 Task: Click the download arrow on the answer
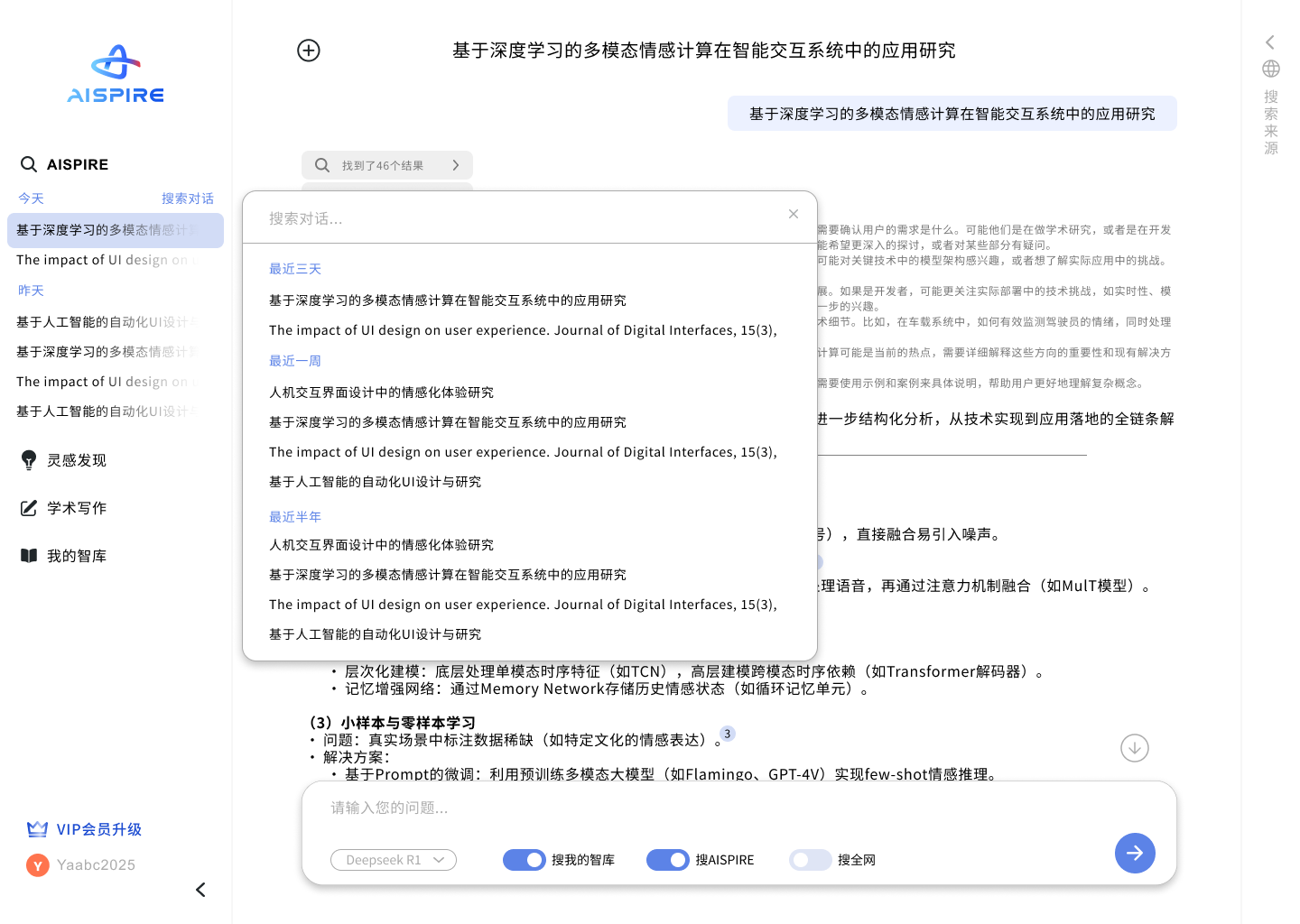(1135, 748)
